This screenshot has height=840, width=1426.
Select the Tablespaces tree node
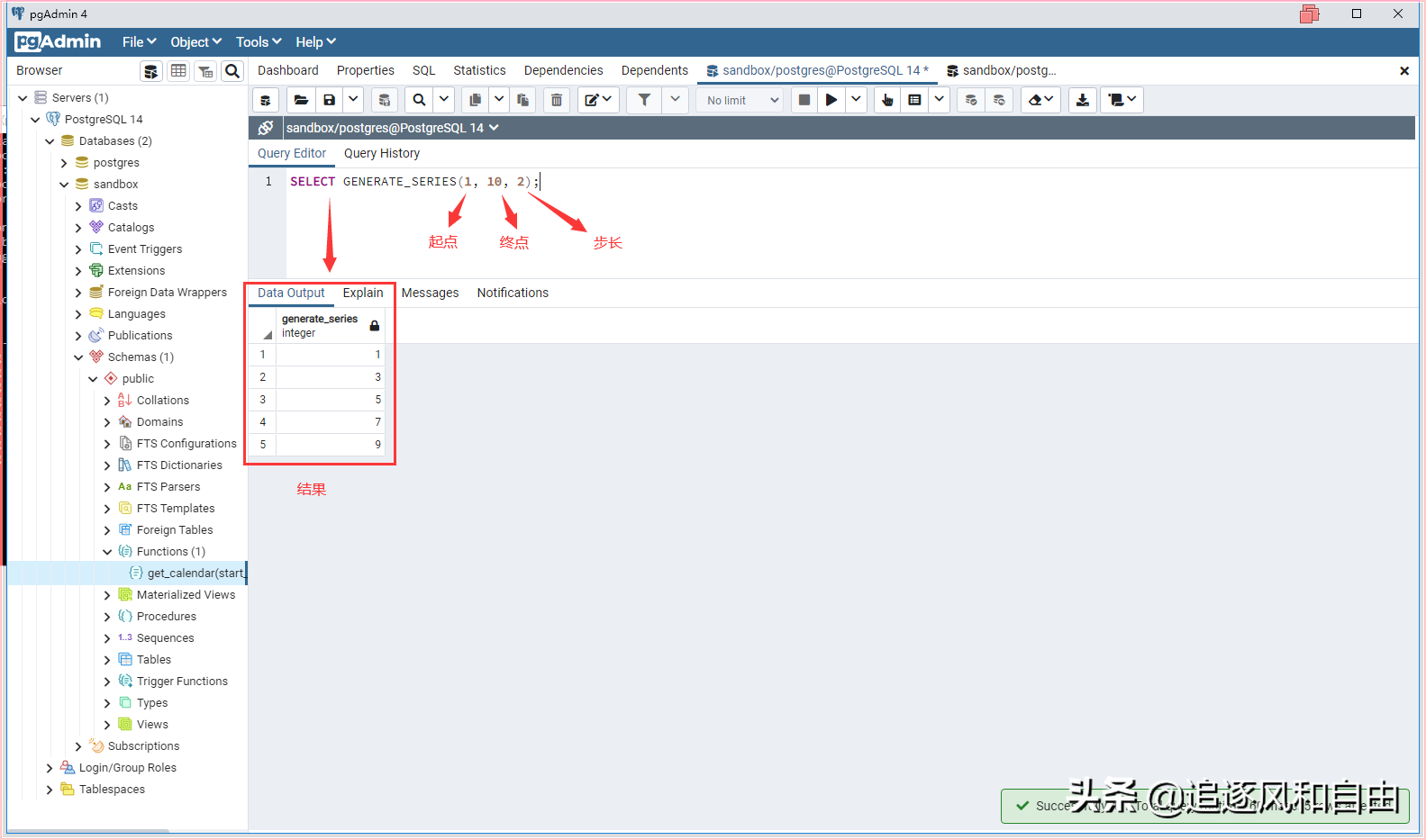pos(112,790)
